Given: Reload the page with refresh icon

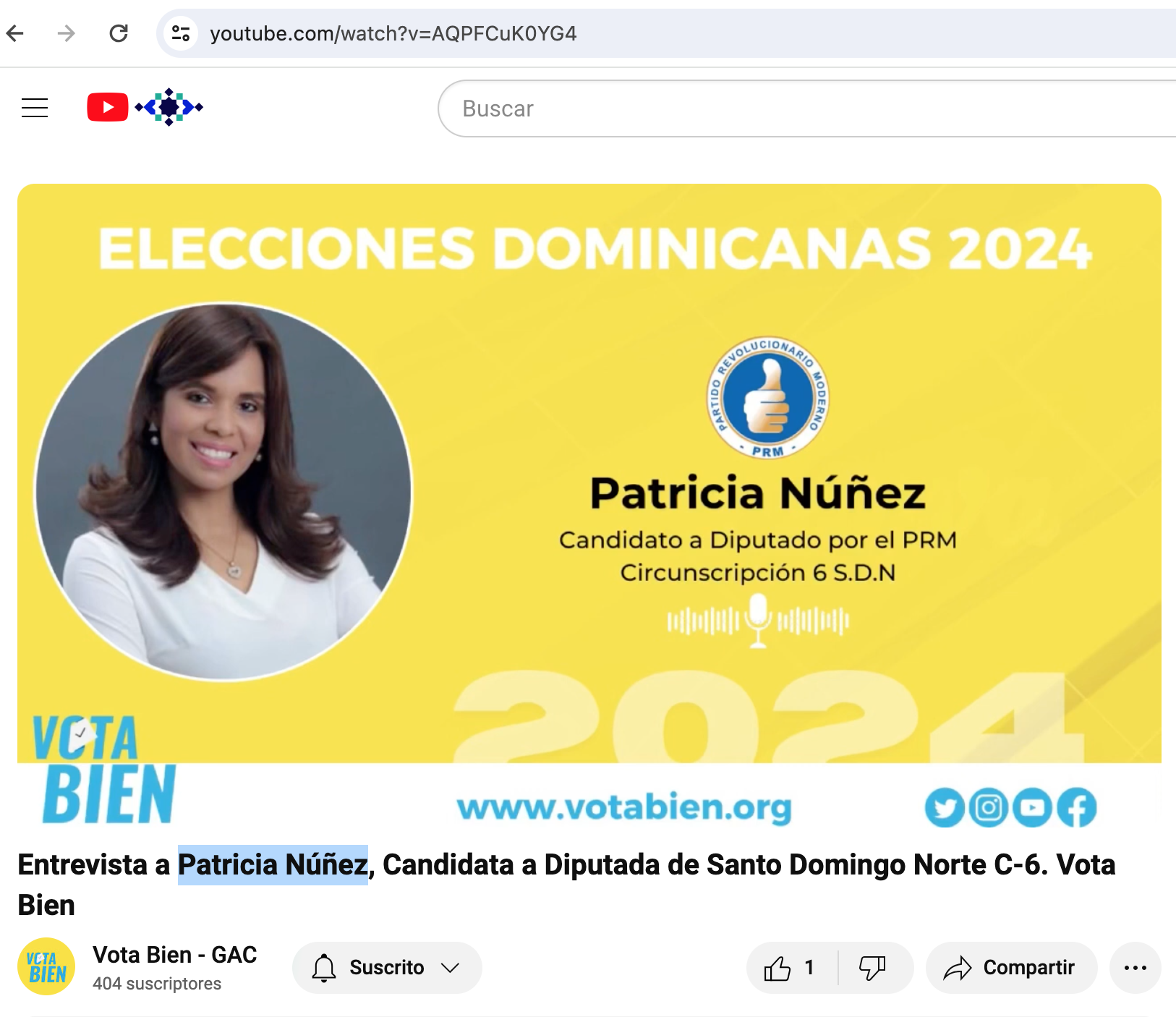Looking at the screenshot, I should [x=119, y=33].
